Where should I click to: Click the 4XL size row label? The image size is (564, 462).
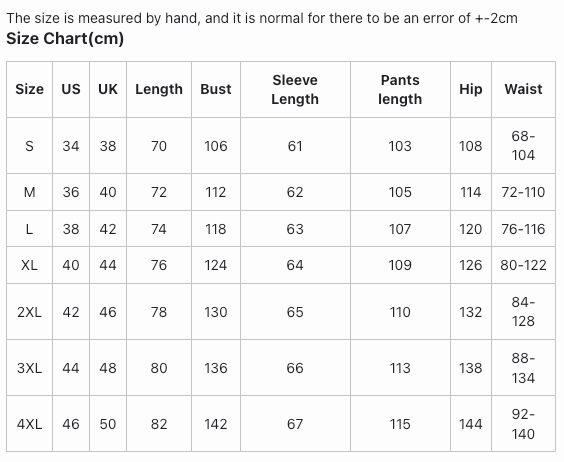point(29,424)
